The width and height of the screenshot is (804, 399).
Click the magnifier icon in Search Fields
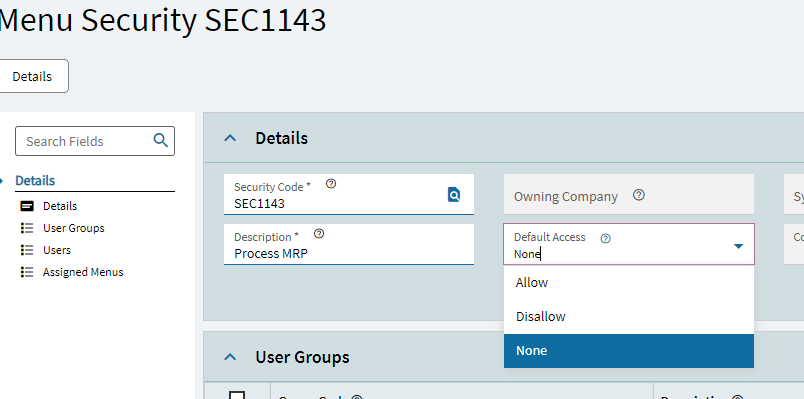(160, 141)
